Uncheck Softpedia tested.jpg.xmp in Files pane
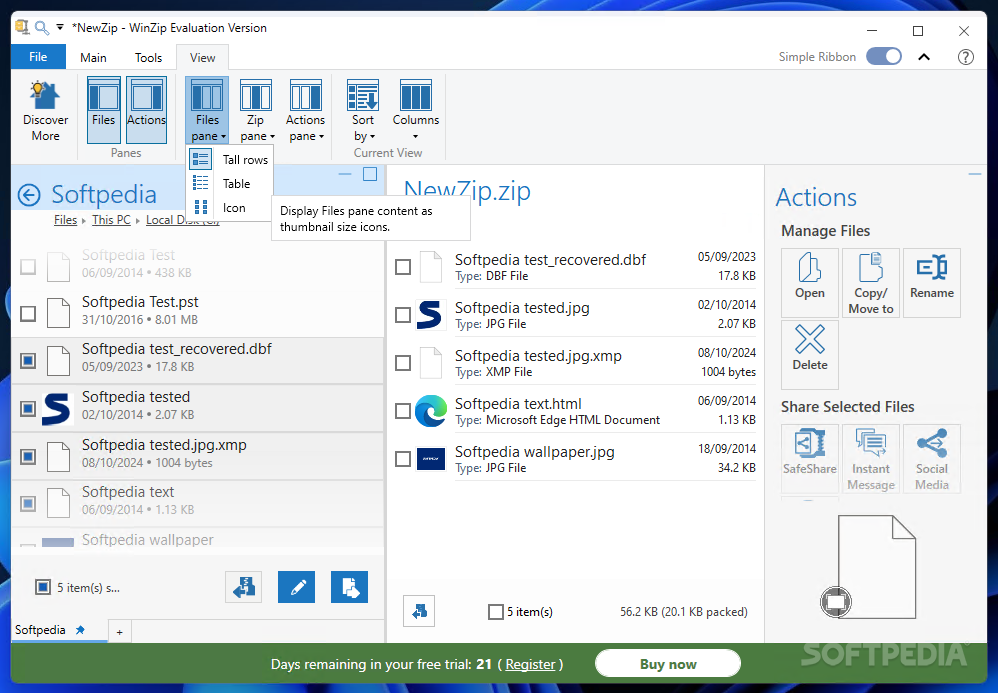Image resolution: width=998 pixels, height=693 pixels. (x=28, y=456)
